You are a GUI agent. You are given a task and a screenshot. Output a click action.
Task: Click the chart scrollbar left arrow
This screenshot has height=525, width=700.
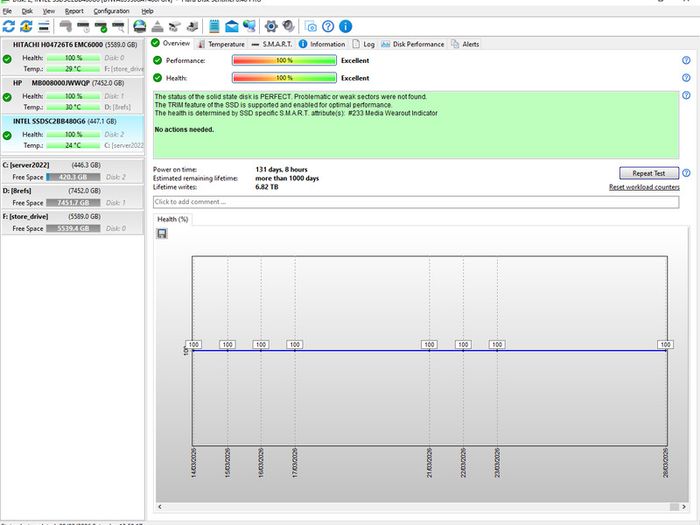coord(160,507)
